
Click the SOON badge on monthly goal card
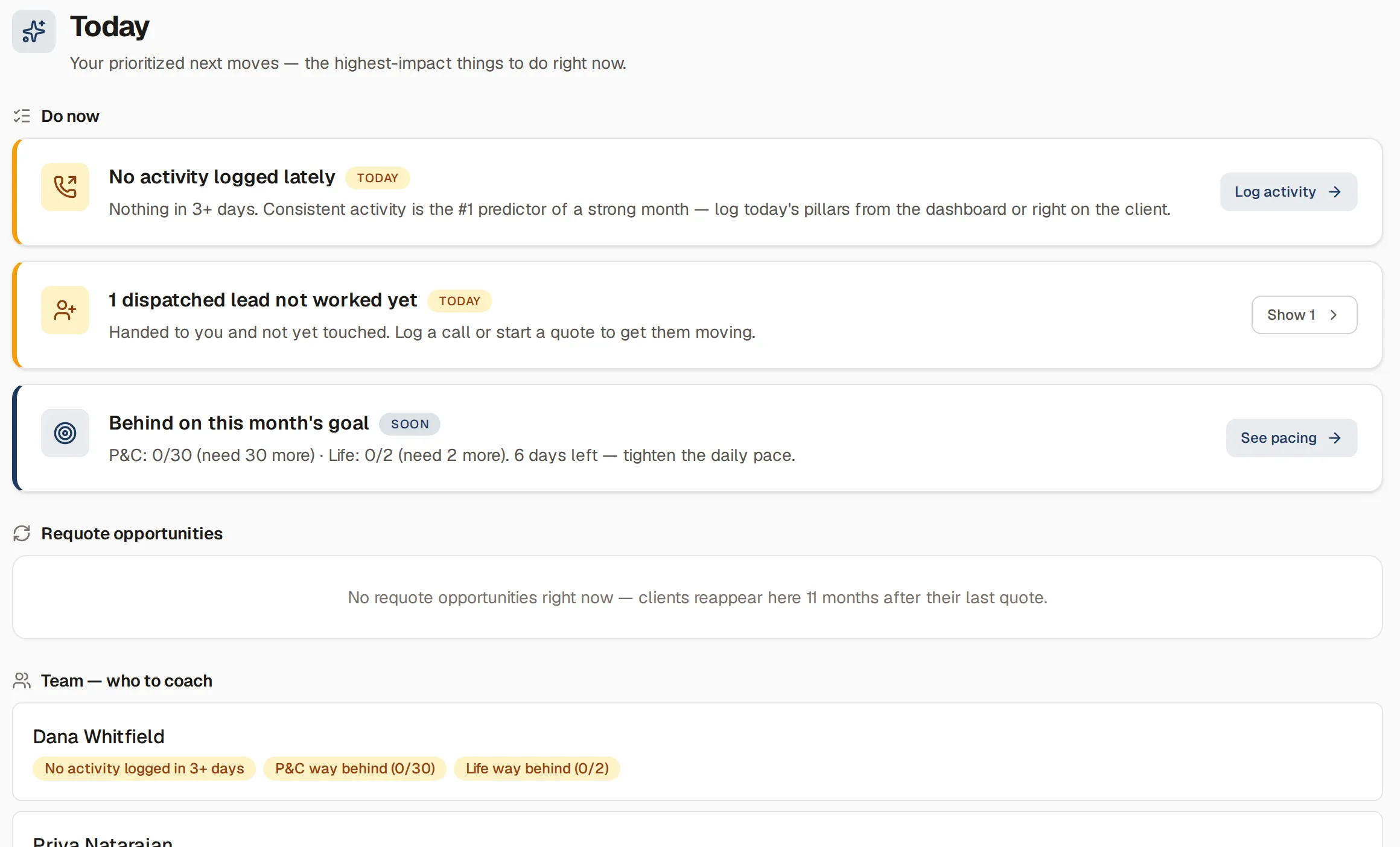[x=410, y=424]
